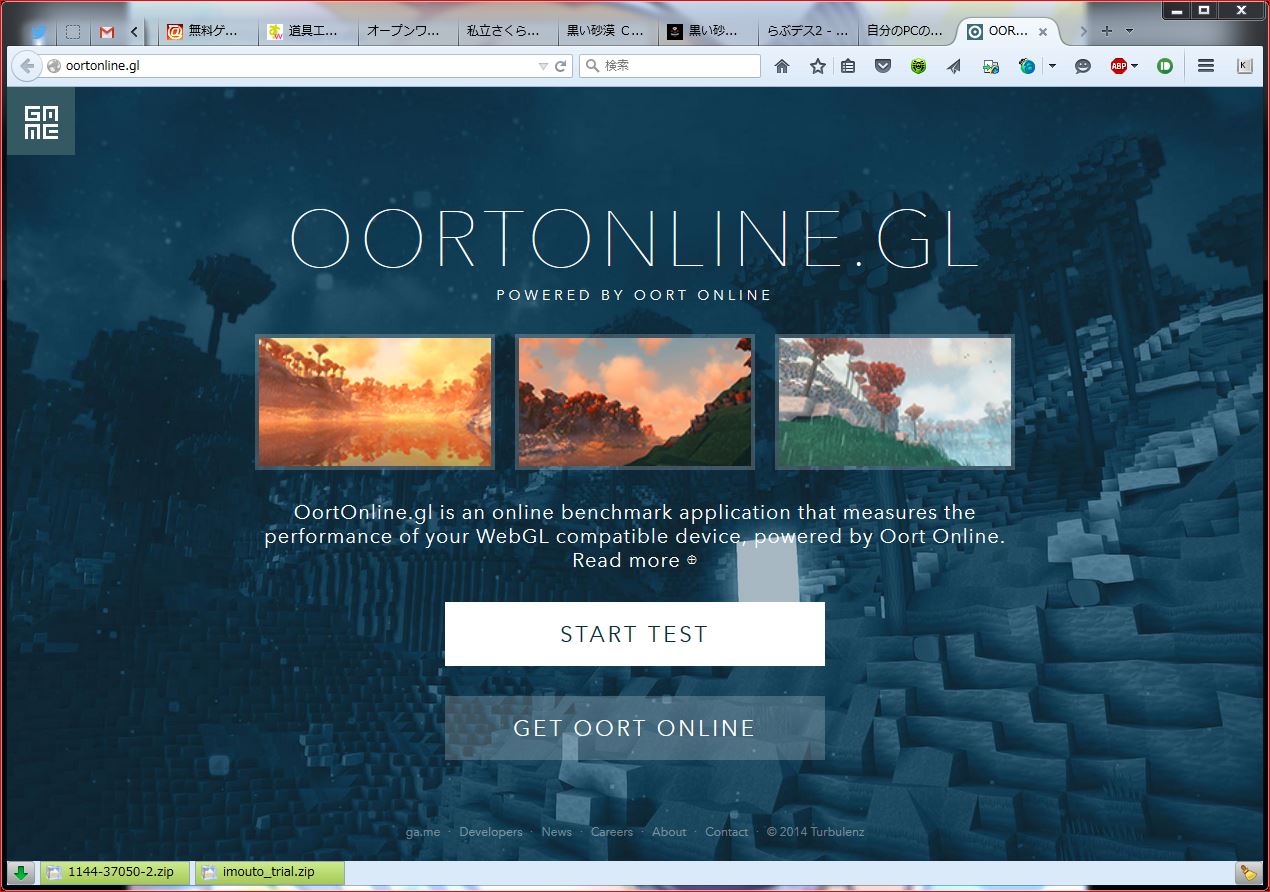
Task: Click the GET OORT ONLINE button
Action: [x=635, y=728]
